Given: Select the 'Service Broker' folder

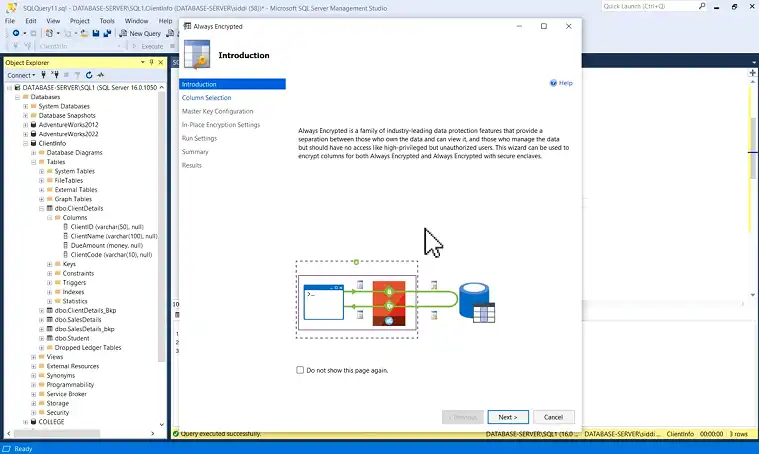Looking at the screenshot, I should tap(66, 394).
